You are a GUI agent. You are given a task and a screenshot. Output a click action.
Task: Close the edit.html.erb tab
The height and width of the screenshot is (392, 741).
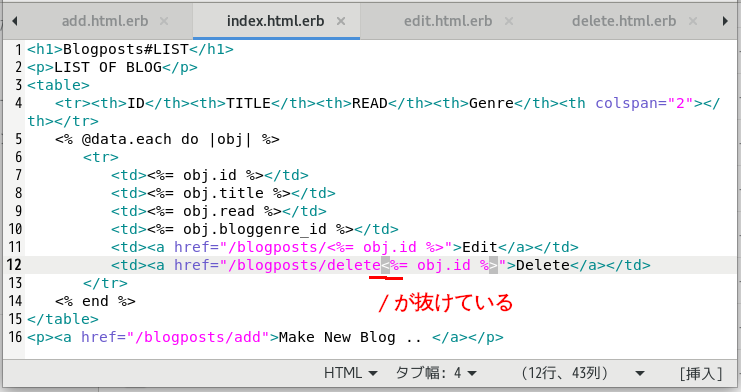508,21
